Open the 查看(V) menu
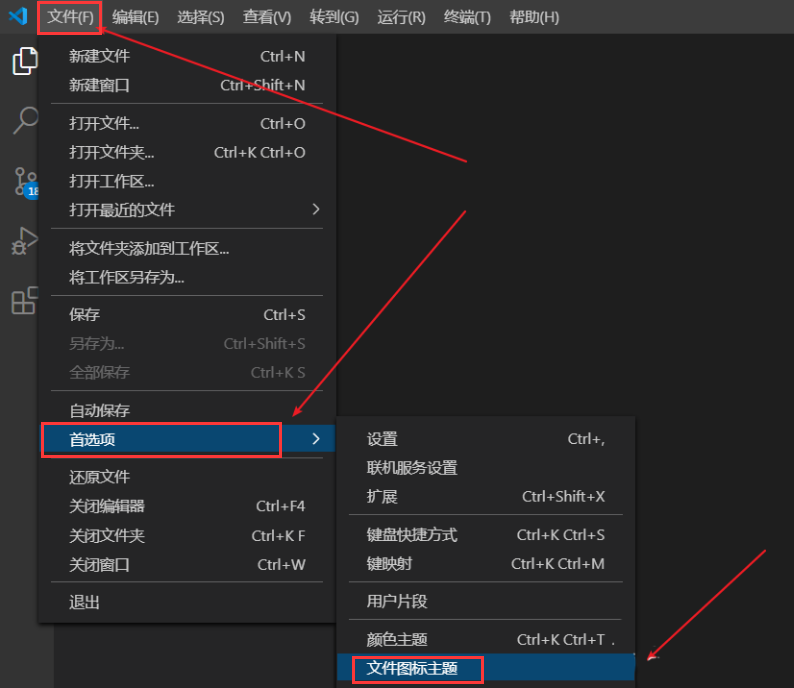This screenshot has height=688, width=794. (267, 17)
